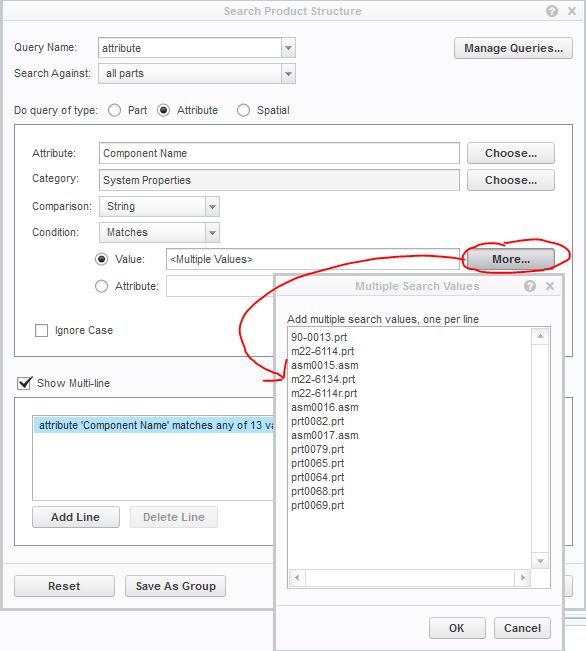Confirm values with the OK button
Screen dimensions: 586x651
(x=457, y=628)
